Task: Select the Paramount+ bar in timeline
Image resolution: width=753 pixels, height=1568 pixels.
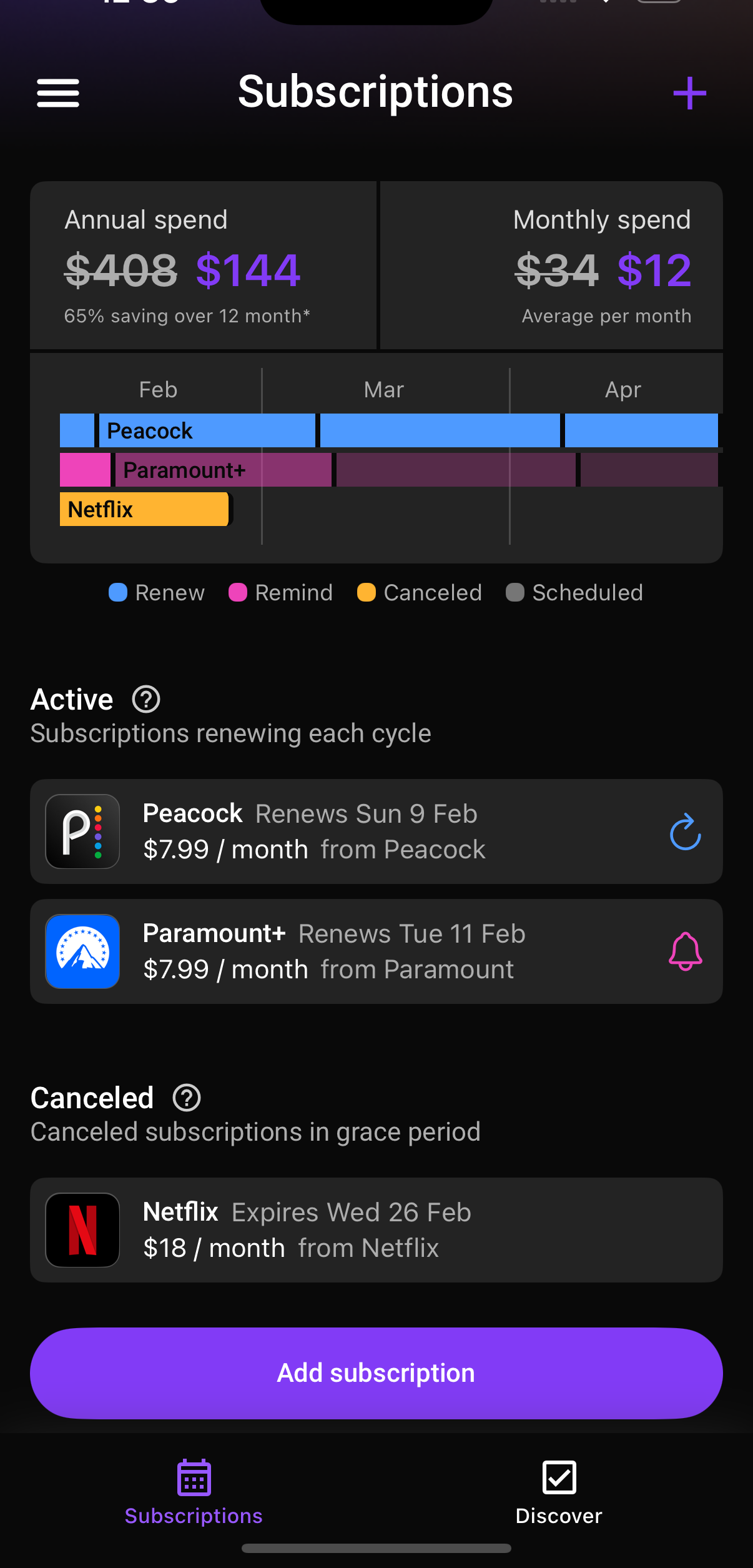Action: 222,470
